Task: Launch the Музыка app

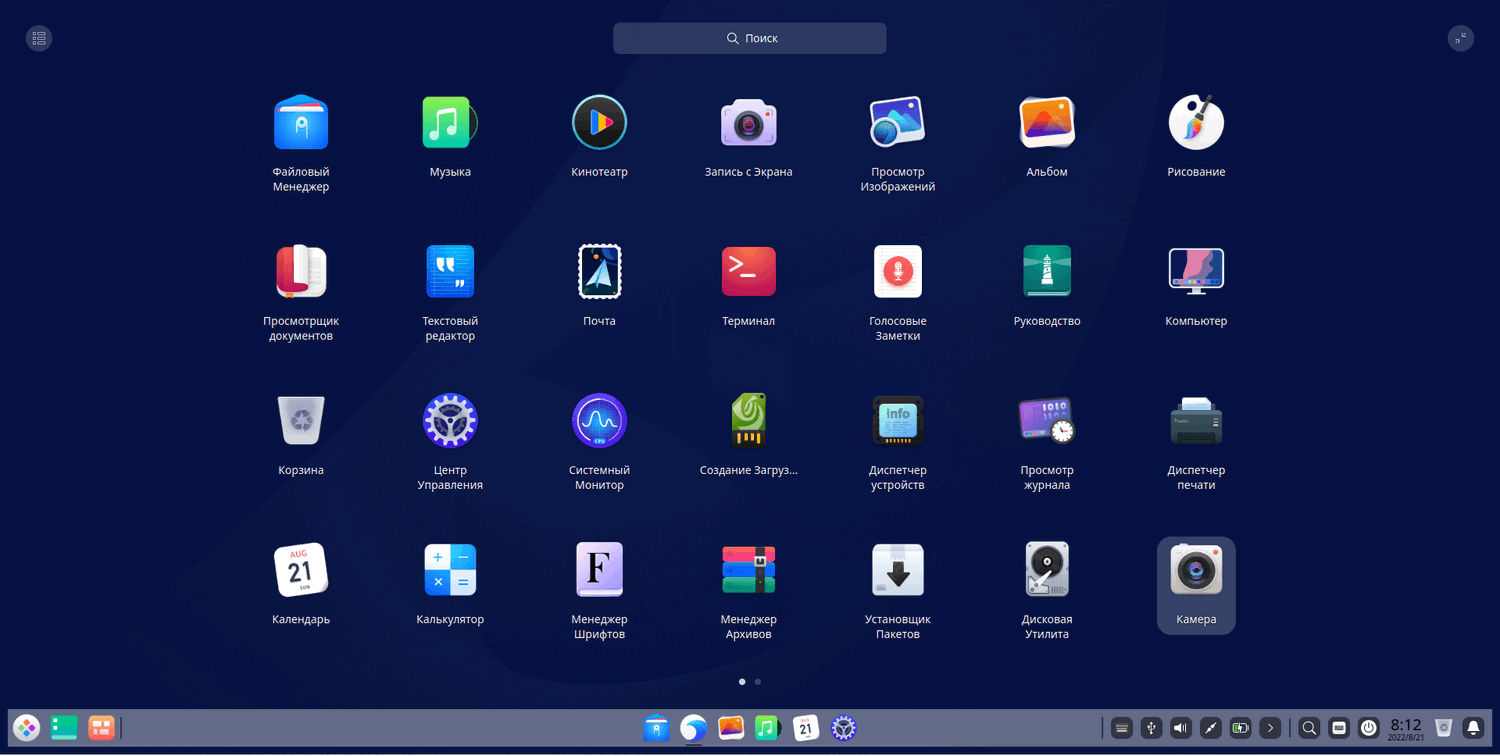Action: (x=450, y=123)
